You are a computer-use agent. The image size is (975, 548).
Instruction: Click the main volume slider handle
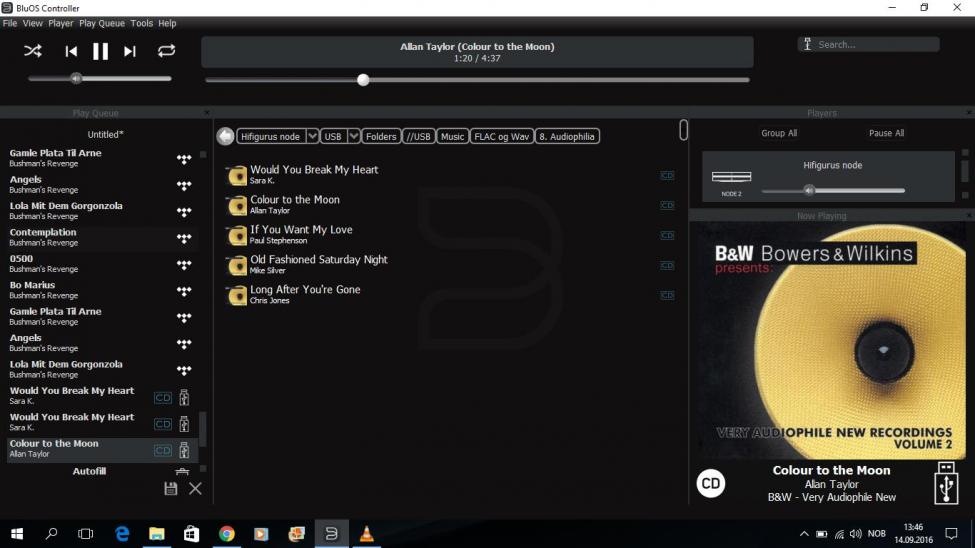click(76, 78)
